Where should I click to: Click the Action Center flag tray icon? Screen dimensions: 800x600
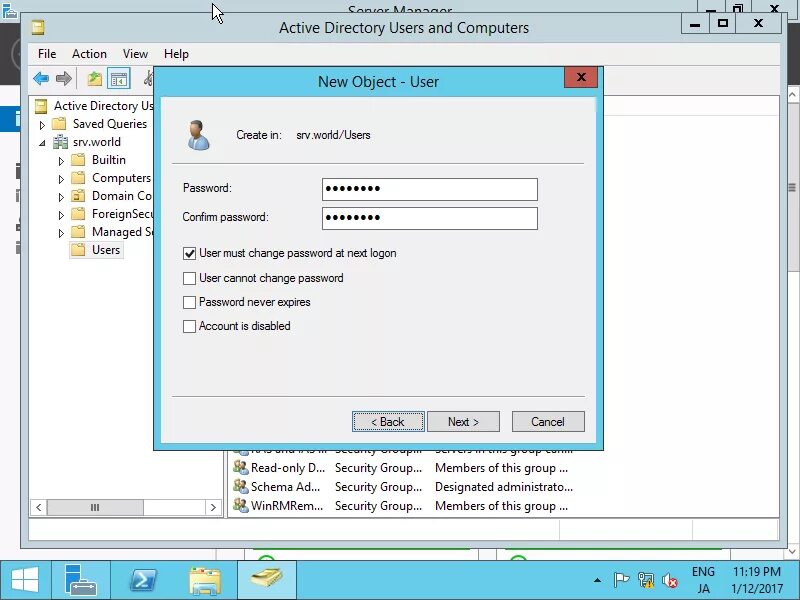621,580
